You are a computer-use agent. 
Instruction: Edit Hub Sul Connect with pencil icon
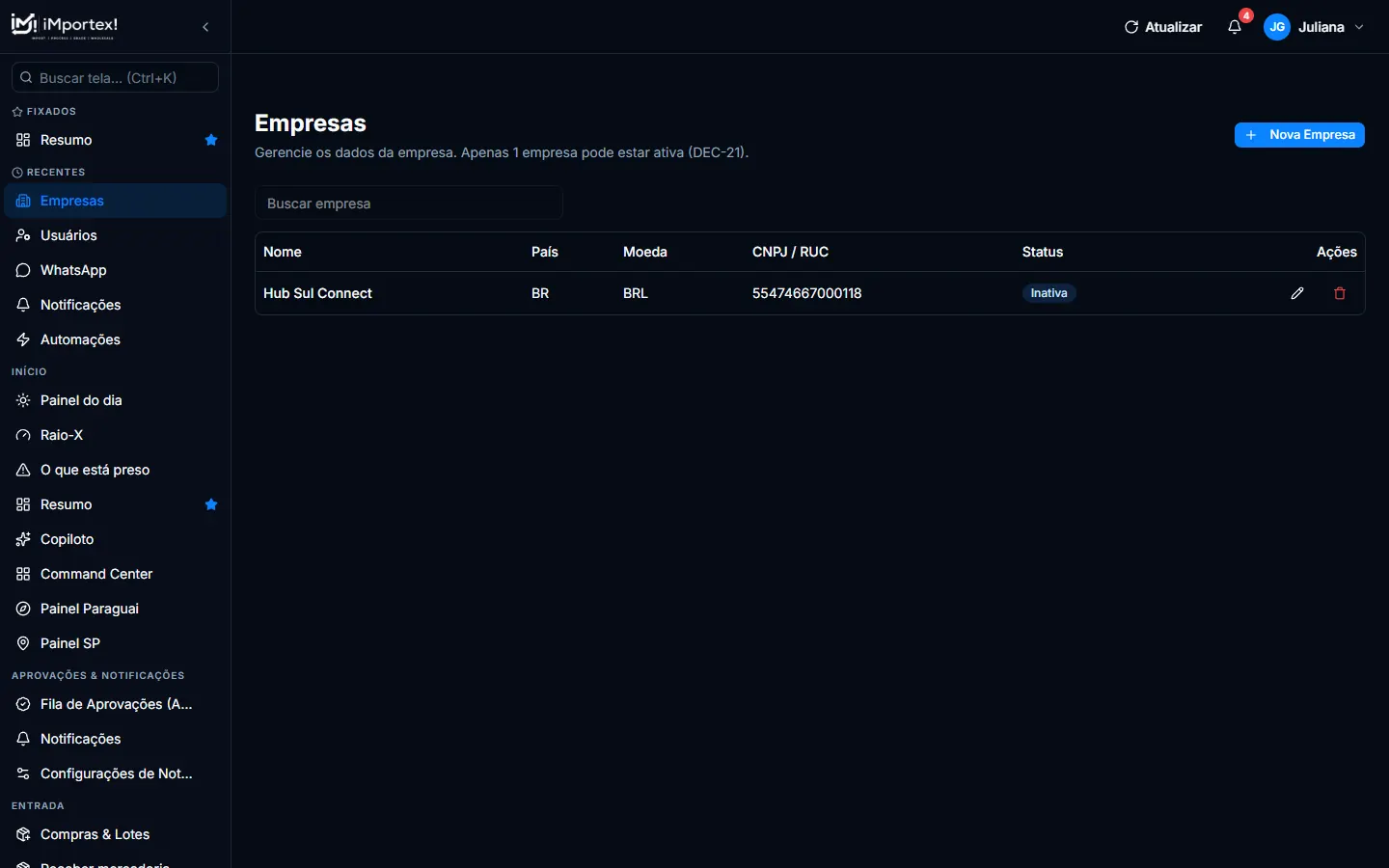(1297, 293)
